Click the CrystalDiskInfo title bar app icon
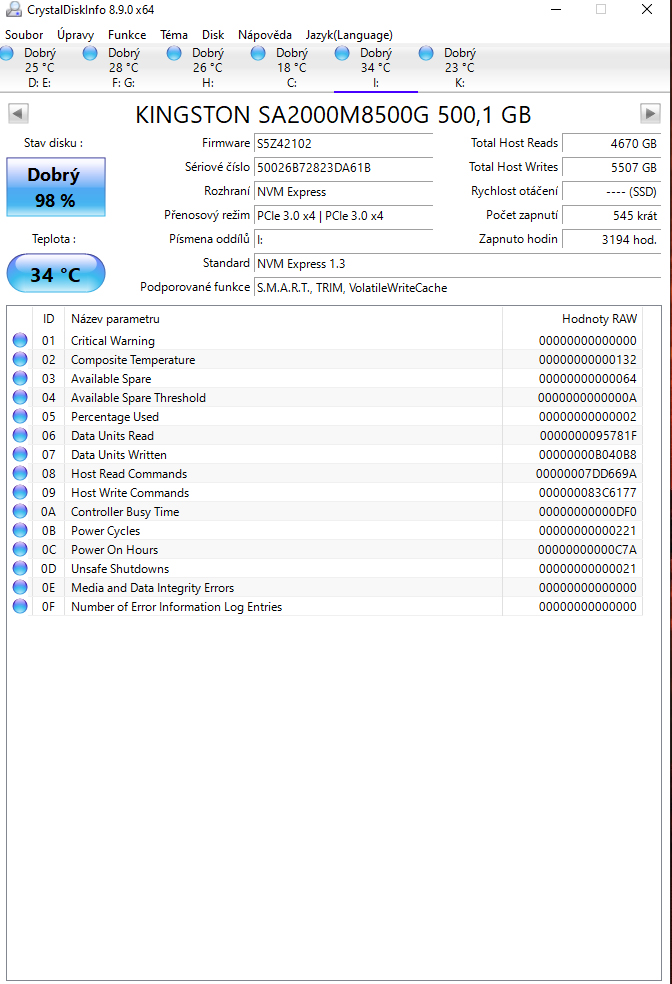The height and width of the screenshot is (984, 672). [x=13, y=9]
